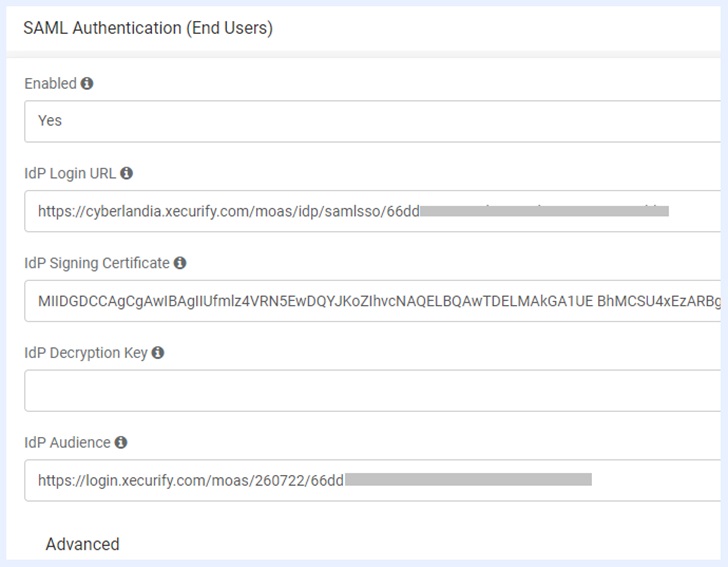This screenshot has height=567, width=728.
Task: Click the redacted part of the Login URL
Action: 543,211
